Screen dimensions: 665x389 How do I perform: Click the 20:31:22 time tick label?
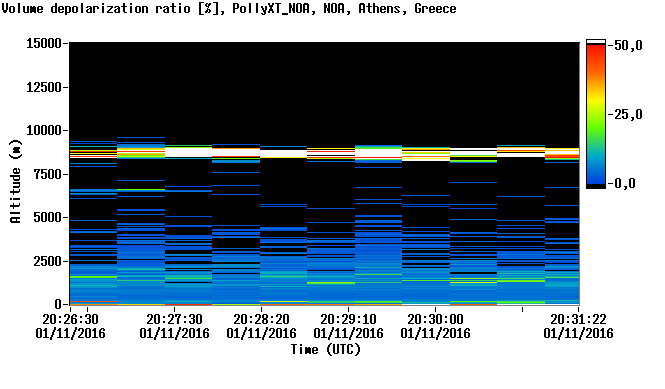pos(578,326)
